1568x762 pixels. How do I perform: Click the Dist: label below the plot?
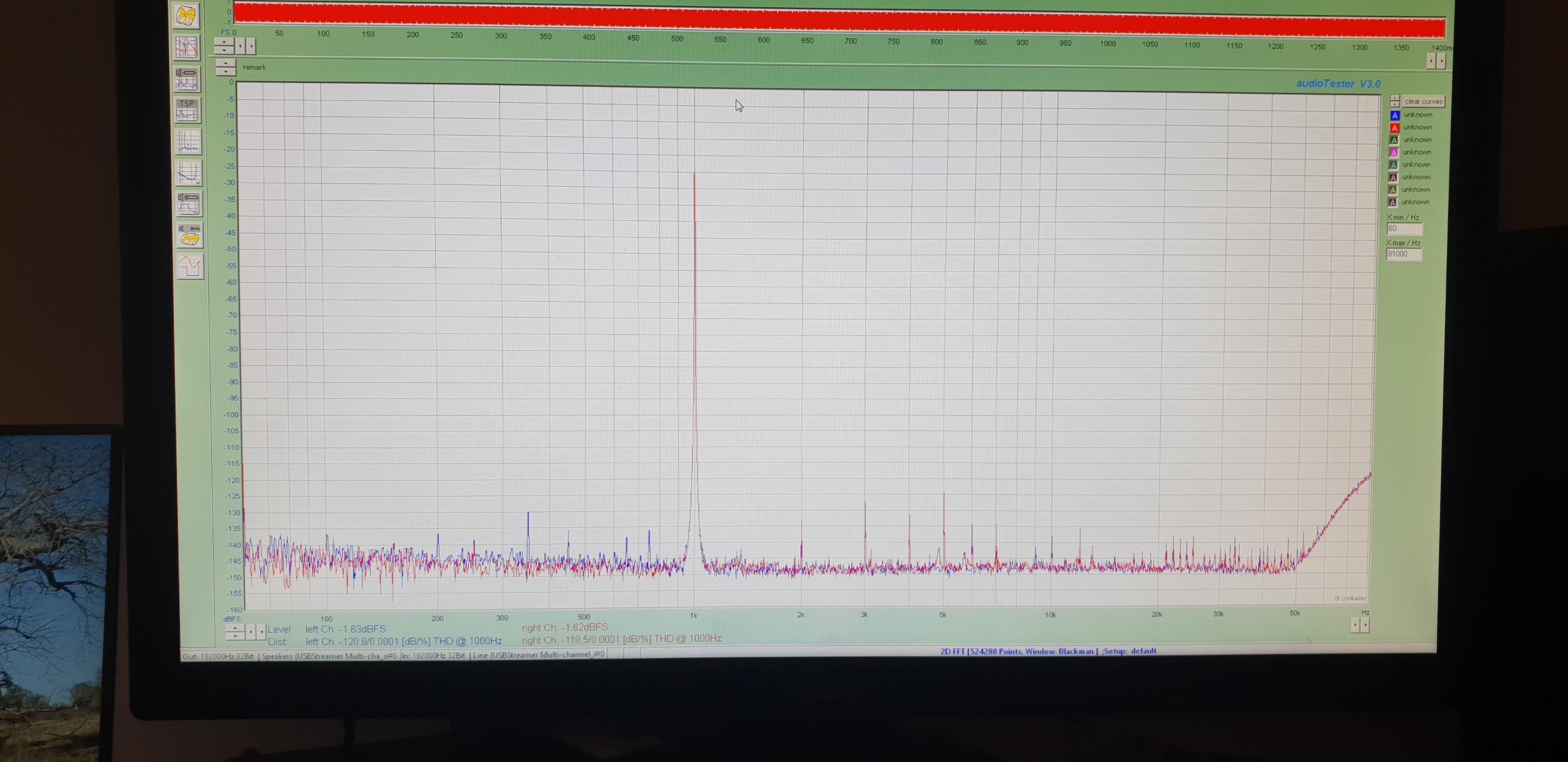[x=277, y=642]
